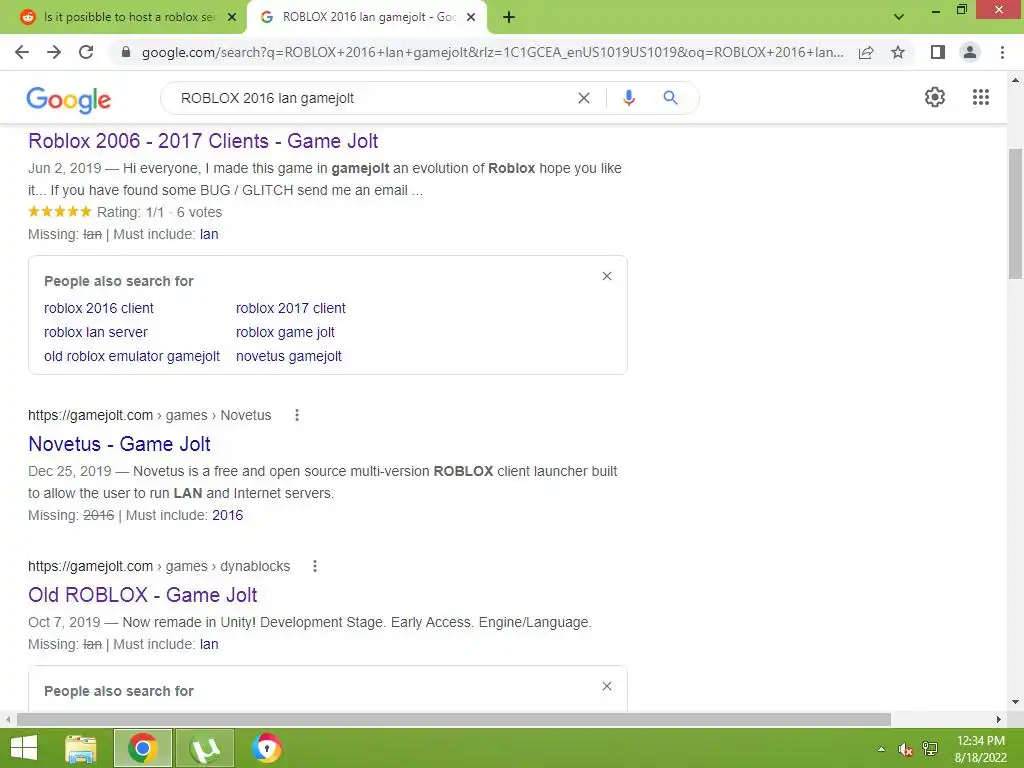Click the horizontal scrollbar thumb
This screenshot has width=1024, height=768.
(454, 720)
